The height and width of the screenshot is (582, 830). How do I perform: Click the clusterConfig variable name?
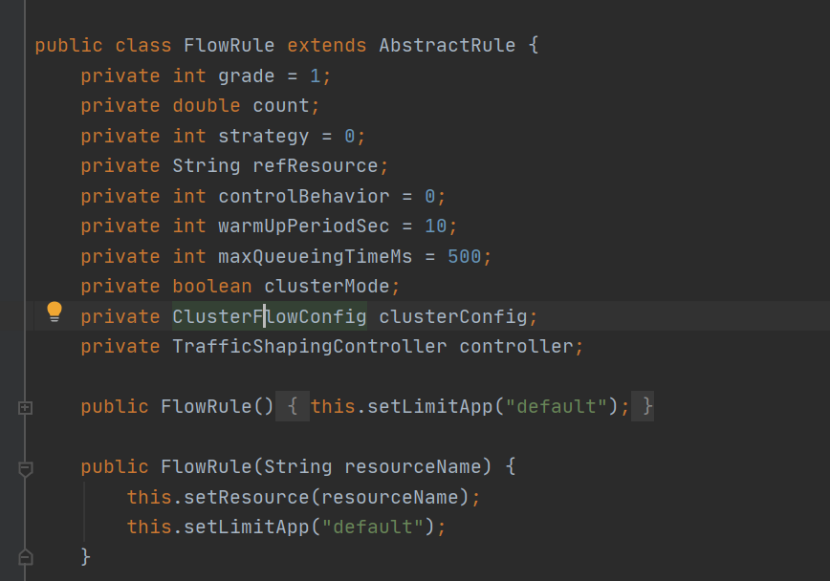(x=452, y=317)
